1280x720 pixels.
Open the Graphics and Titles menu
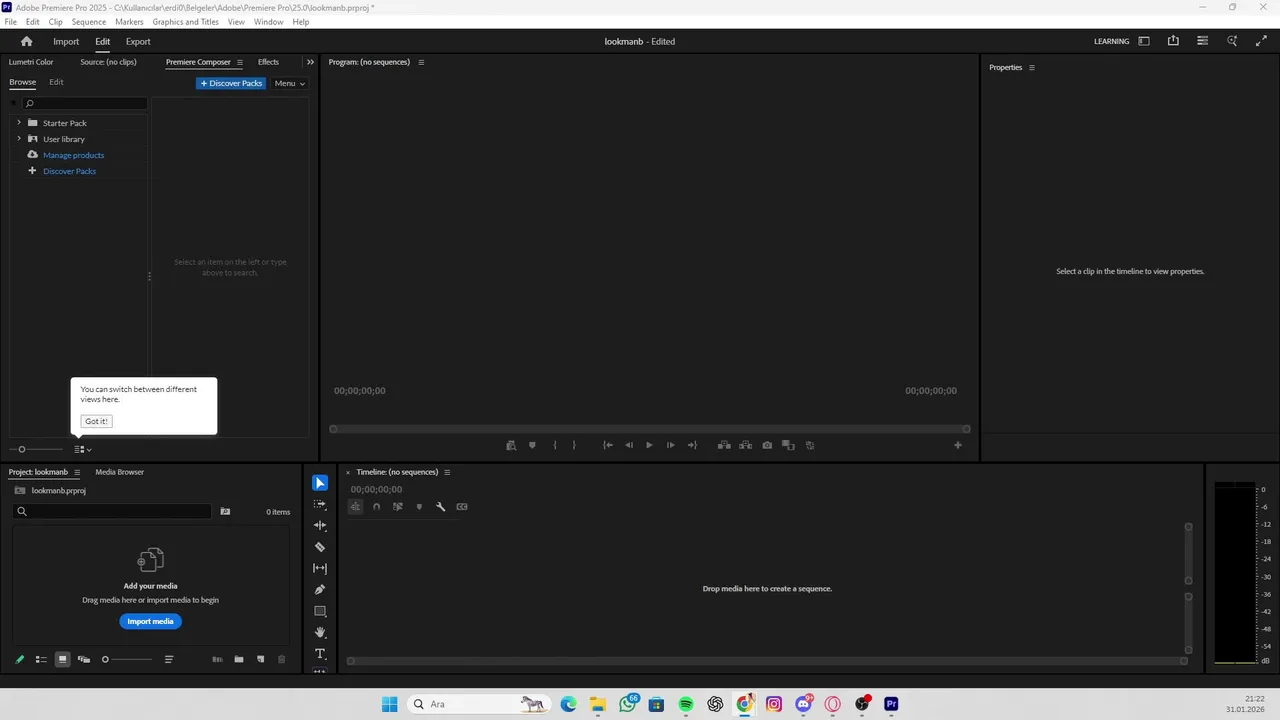tap(185, 22)
